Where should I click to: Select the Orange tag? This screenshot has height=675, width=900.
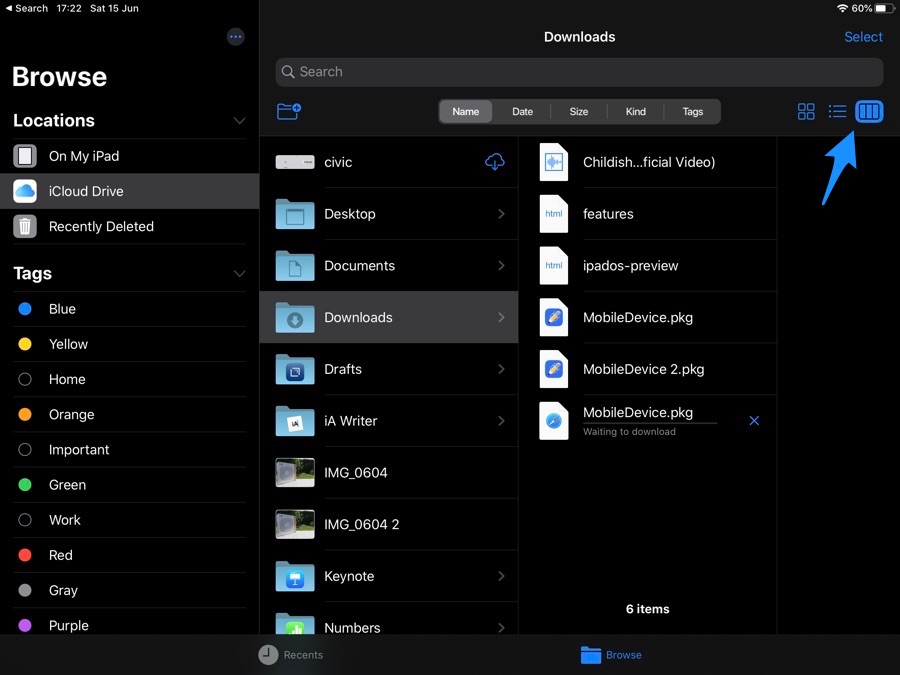pos(130,414)
